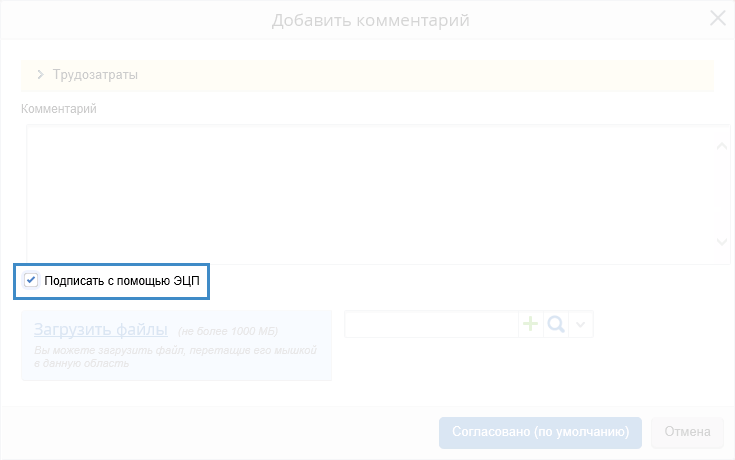Uncheck the 'Подписать с помощью ЭЦП' checkbox
Viewport: 735px width, 460px height.
point(31,280)
